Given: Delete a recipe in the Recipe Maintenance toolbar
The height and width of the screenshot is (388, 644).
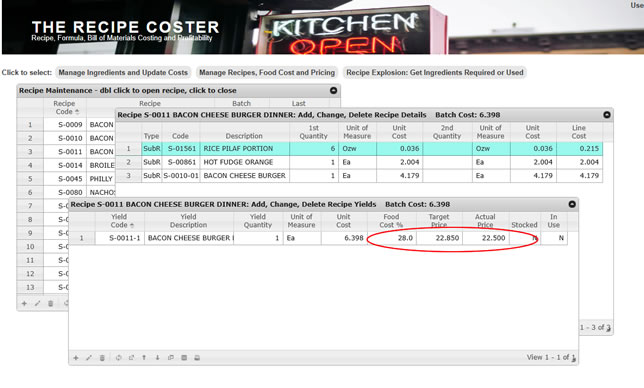Looking at the screenshot, I should 51,303.
